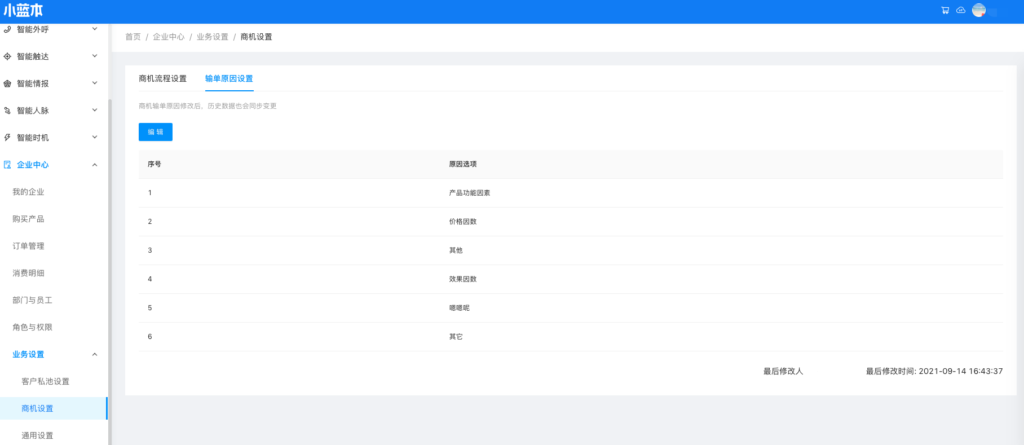Select the 输单原因设置 tab

229,78
